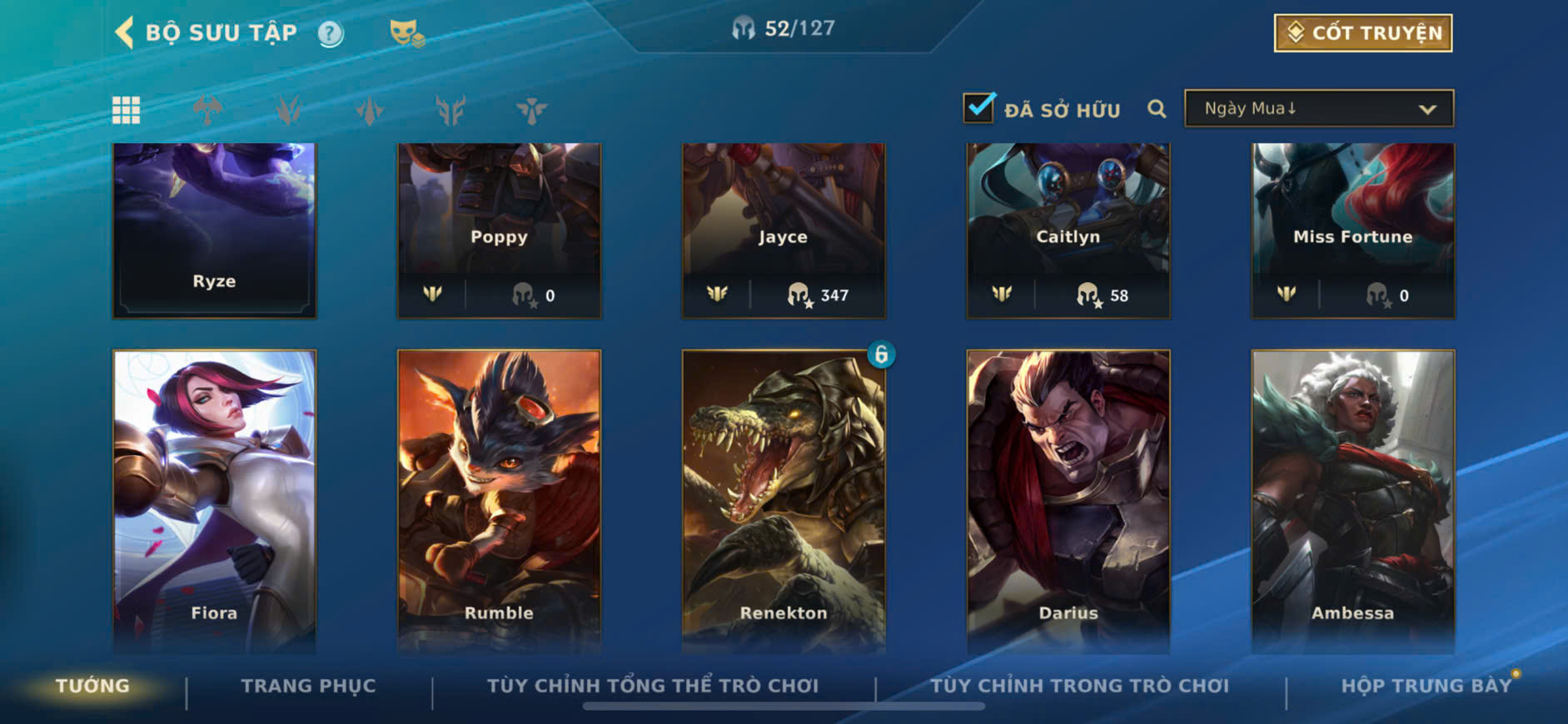Open the help question mark icon

click(331, 33)
